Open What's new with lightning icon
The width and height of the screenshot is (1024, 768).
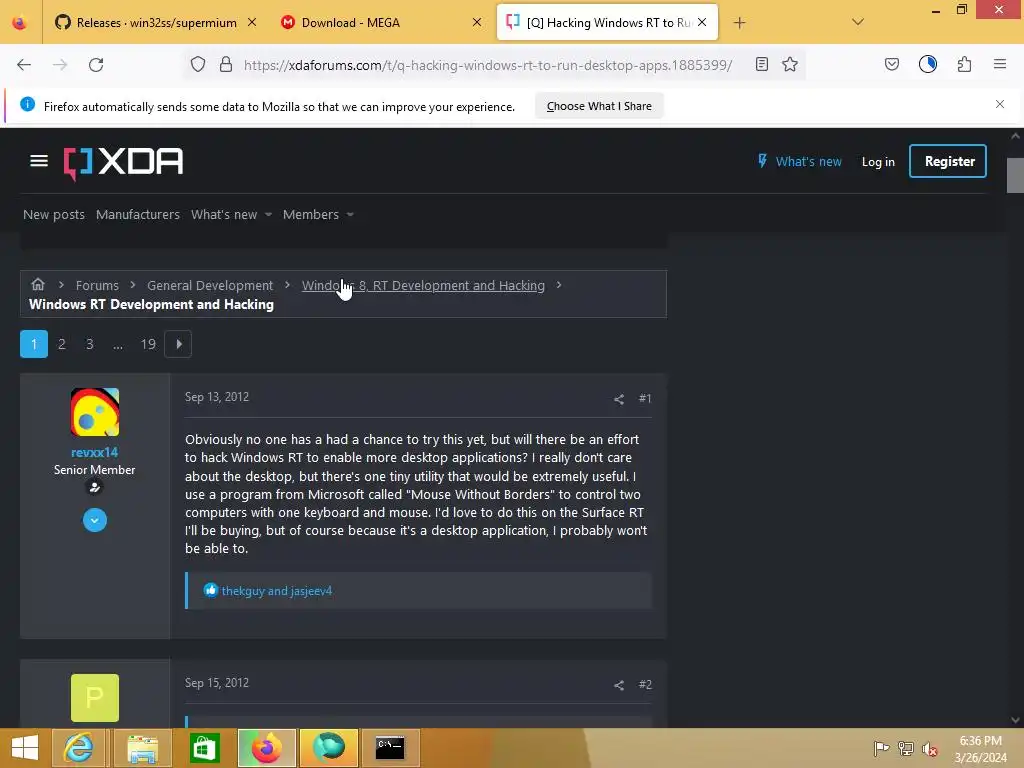pyautogui.click(x=799, y=161)
